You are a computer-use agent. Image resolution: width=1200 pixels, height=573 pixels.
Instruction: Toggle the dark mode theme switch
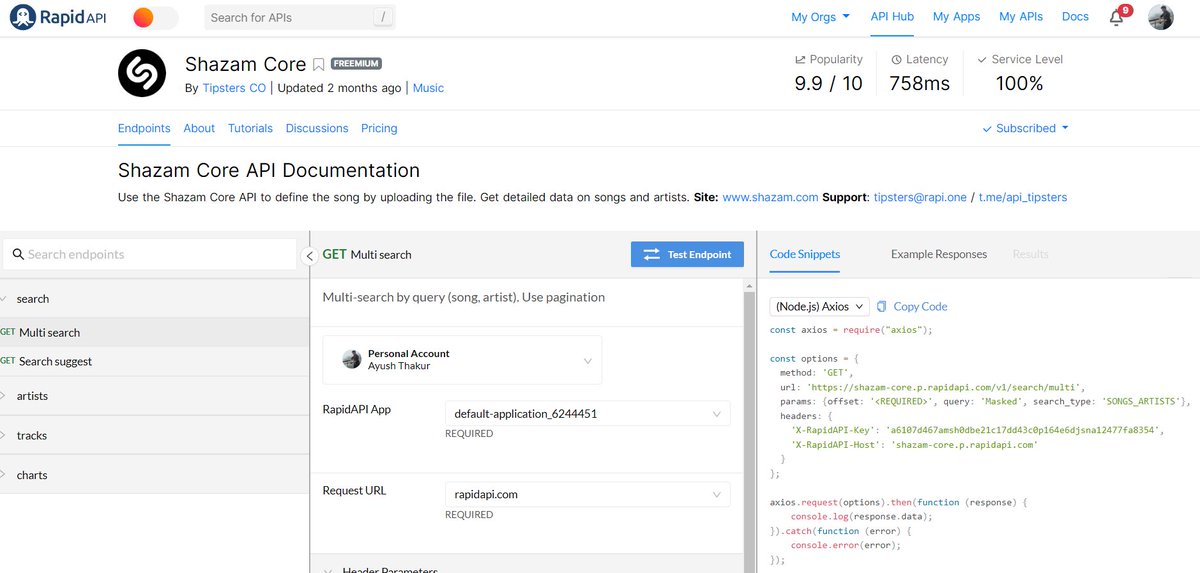[x=155, y=17]
